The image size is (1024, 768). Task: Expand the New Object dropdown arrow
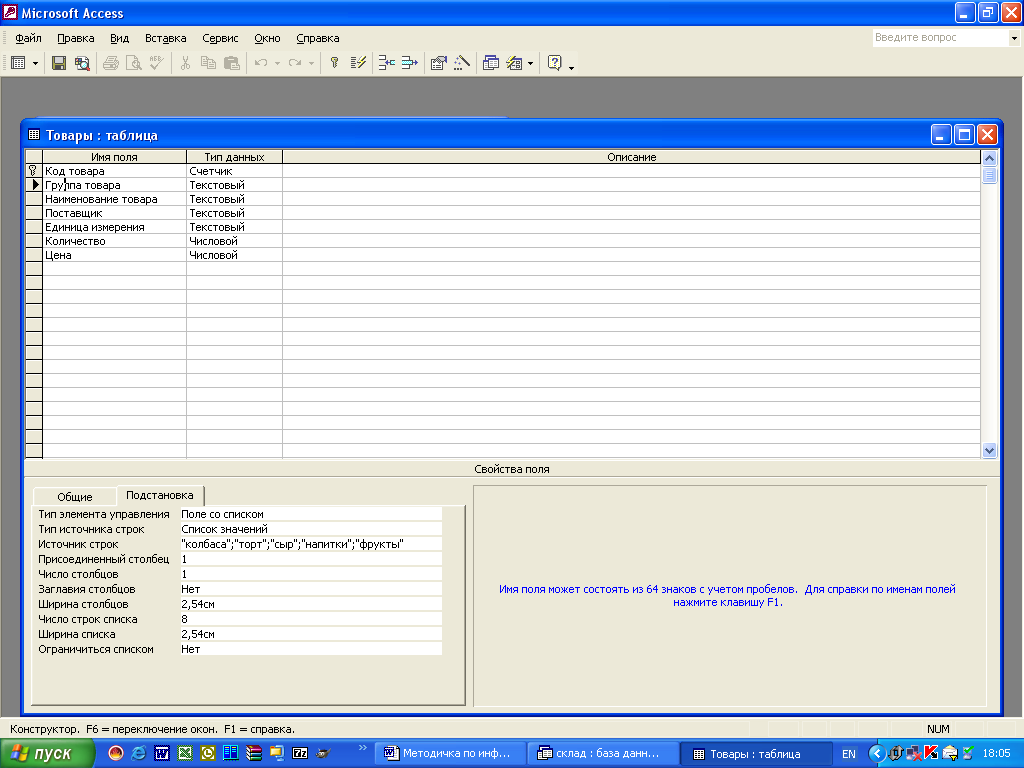530,63
